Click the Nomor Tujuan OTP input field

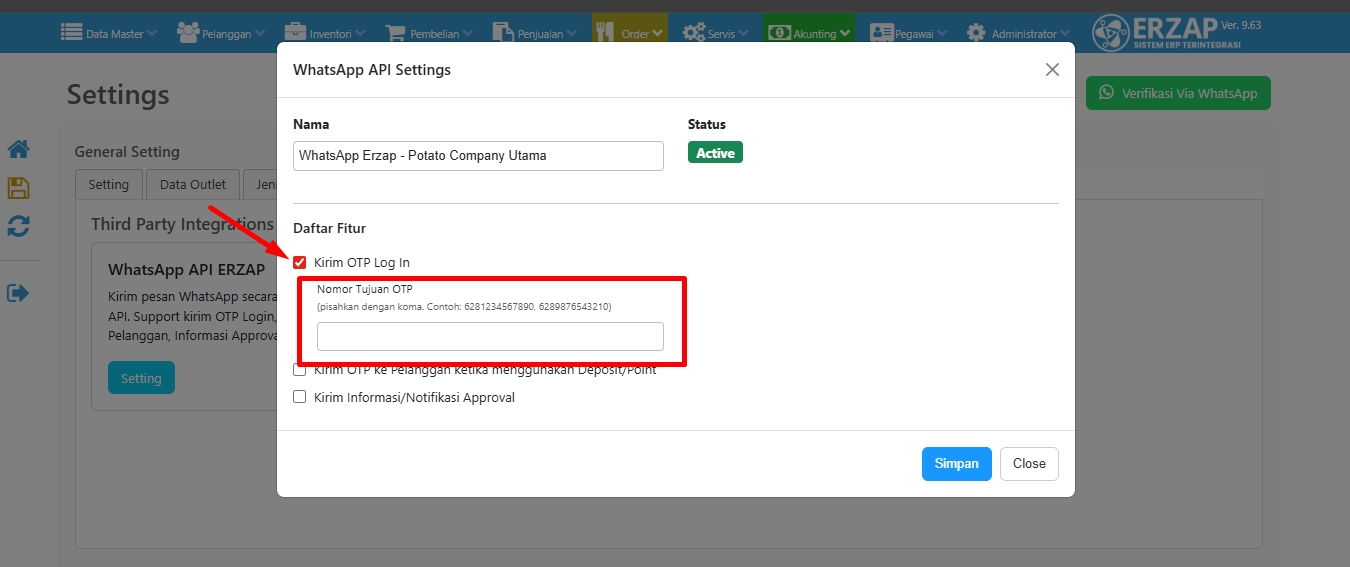[x=490, y=337]
